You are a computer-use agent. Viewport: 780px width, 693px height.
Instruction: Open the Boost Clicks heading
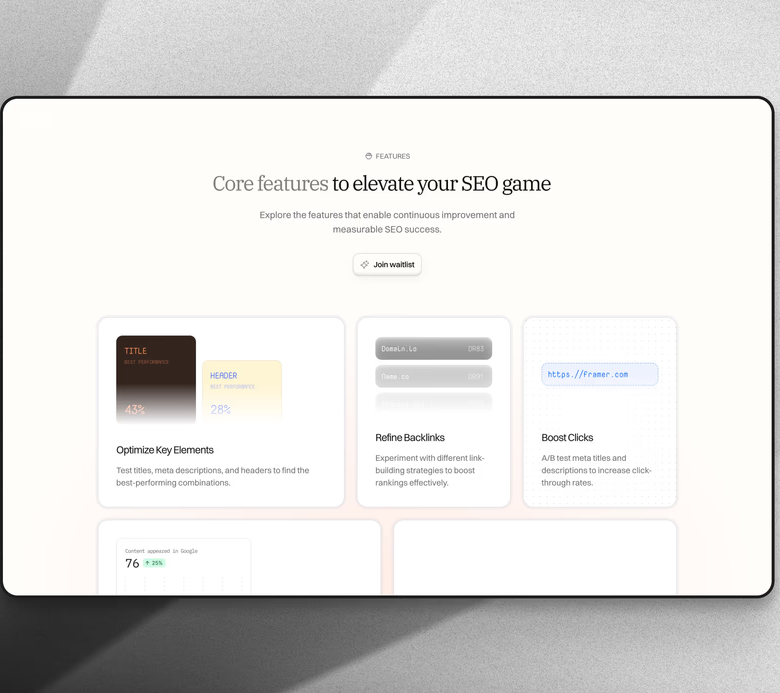(567, 438)
